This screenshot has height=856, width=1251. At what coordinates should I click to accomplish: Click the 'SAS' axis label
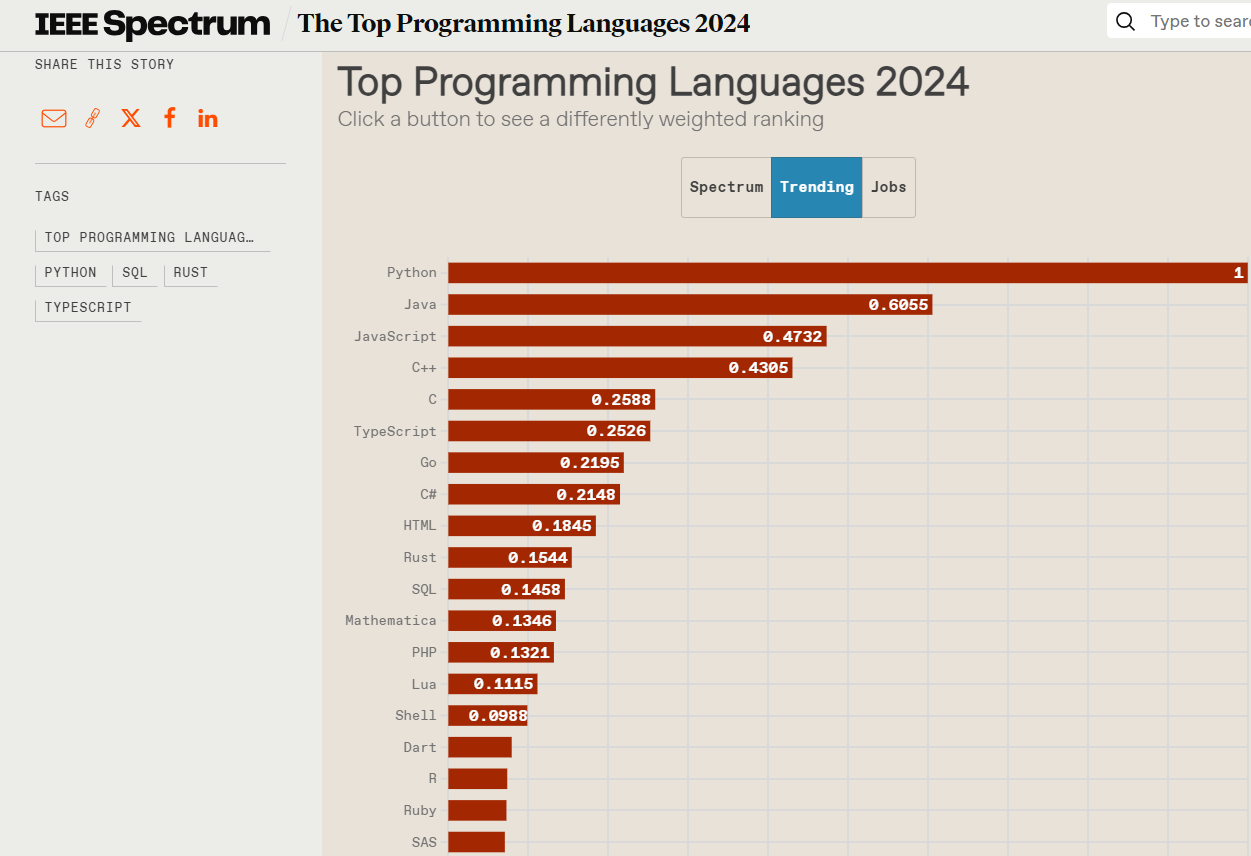[x=425, y=843]
